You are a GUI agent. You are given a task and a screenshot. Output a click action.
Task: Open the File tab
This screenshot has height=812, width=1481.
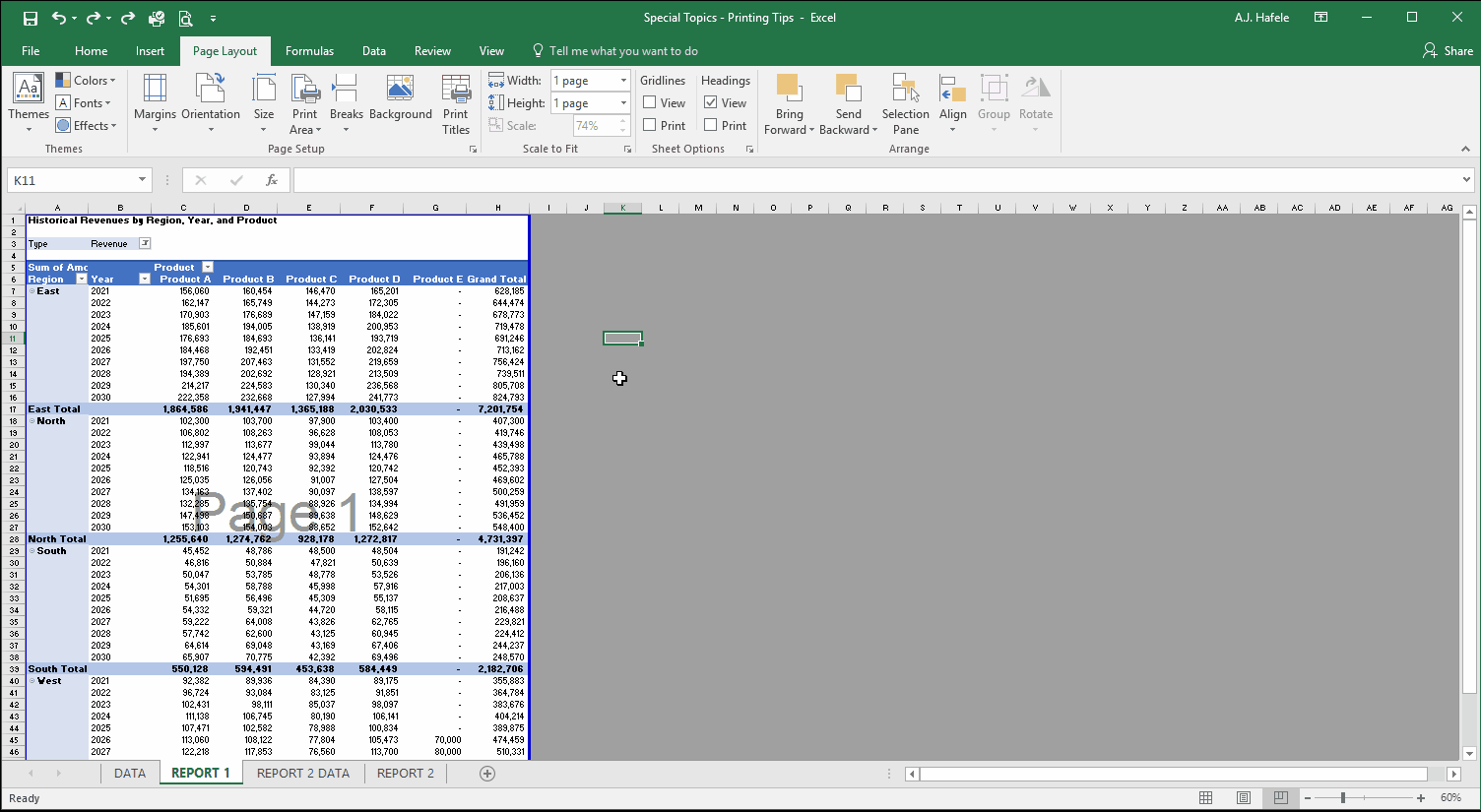31,51
